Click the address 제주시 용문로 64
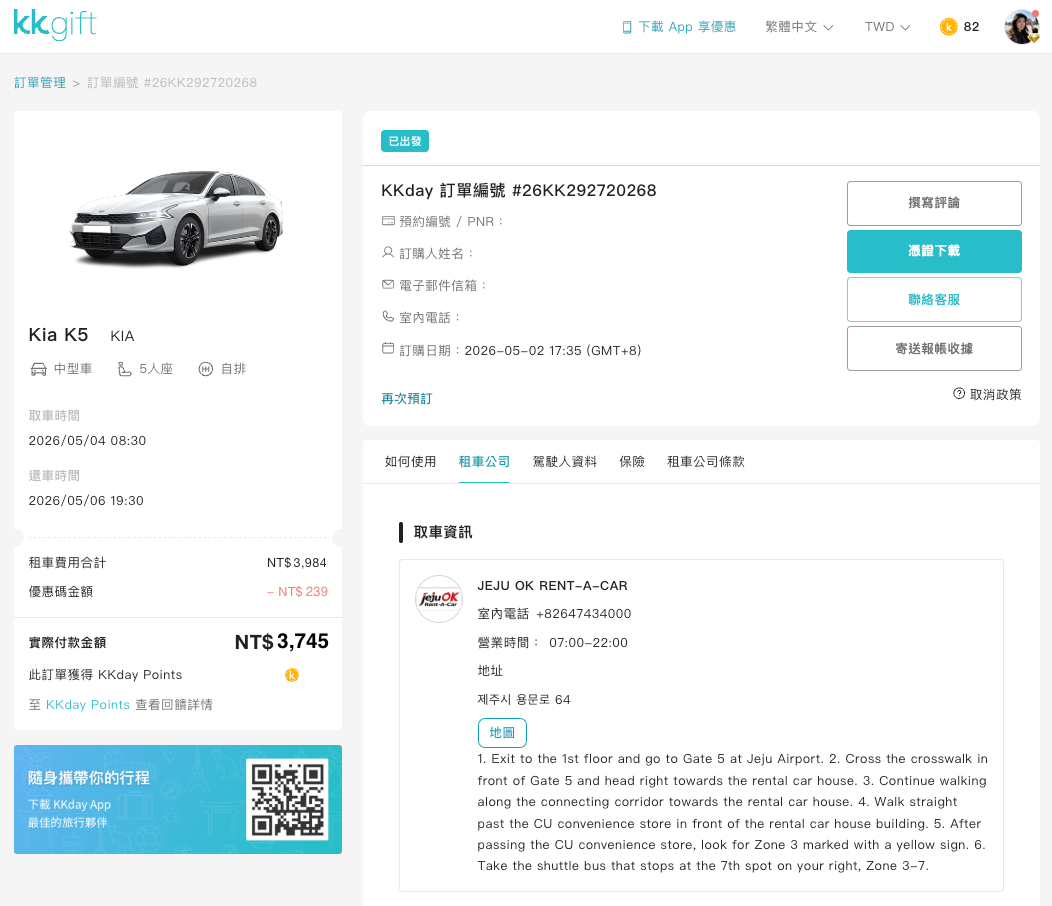 point(524,699)
